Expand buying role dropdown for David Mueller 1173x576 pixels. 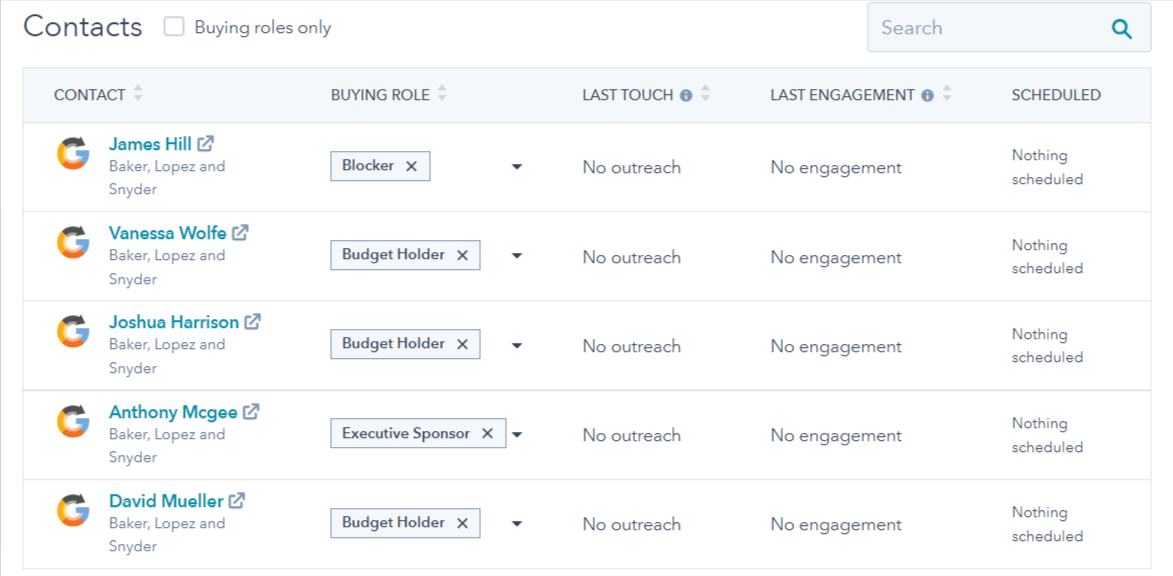[516, 524]
